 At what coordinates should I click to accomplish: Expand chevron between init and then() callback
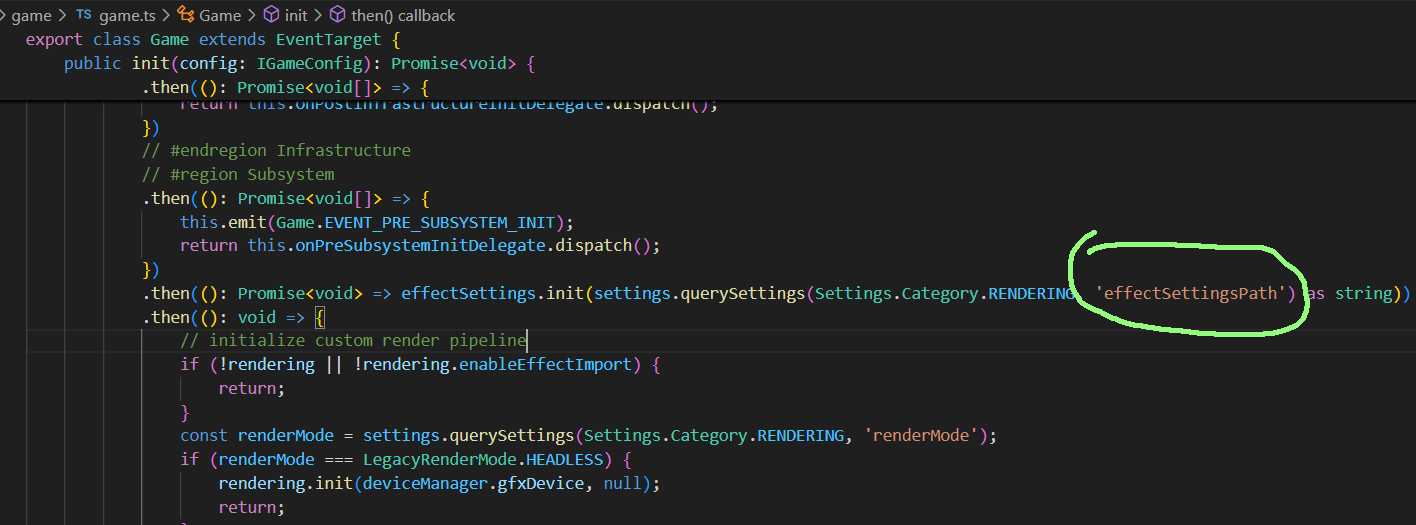click(318, 15)
